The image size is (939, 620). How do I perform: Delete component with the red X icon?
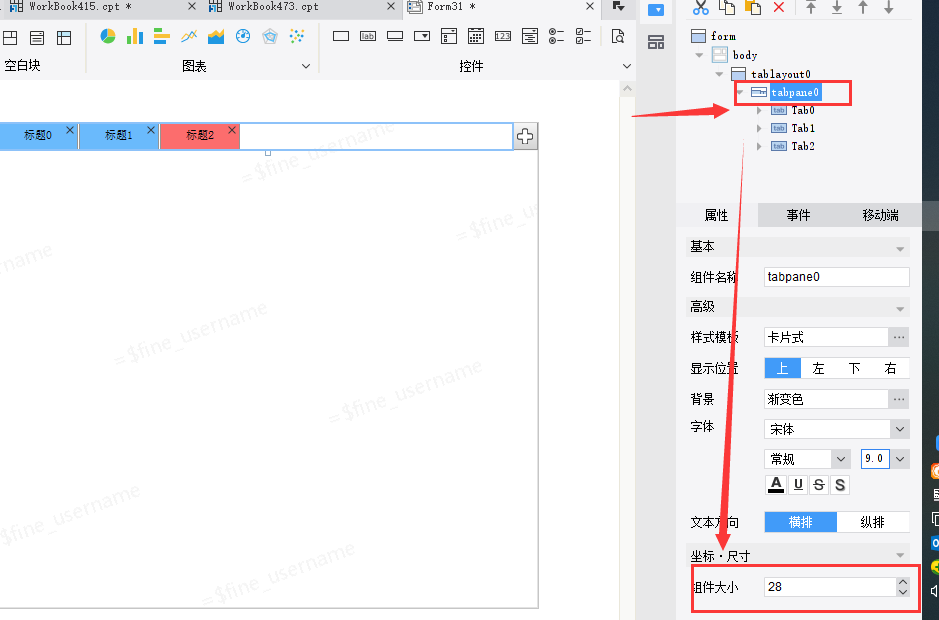coord(779,7)
